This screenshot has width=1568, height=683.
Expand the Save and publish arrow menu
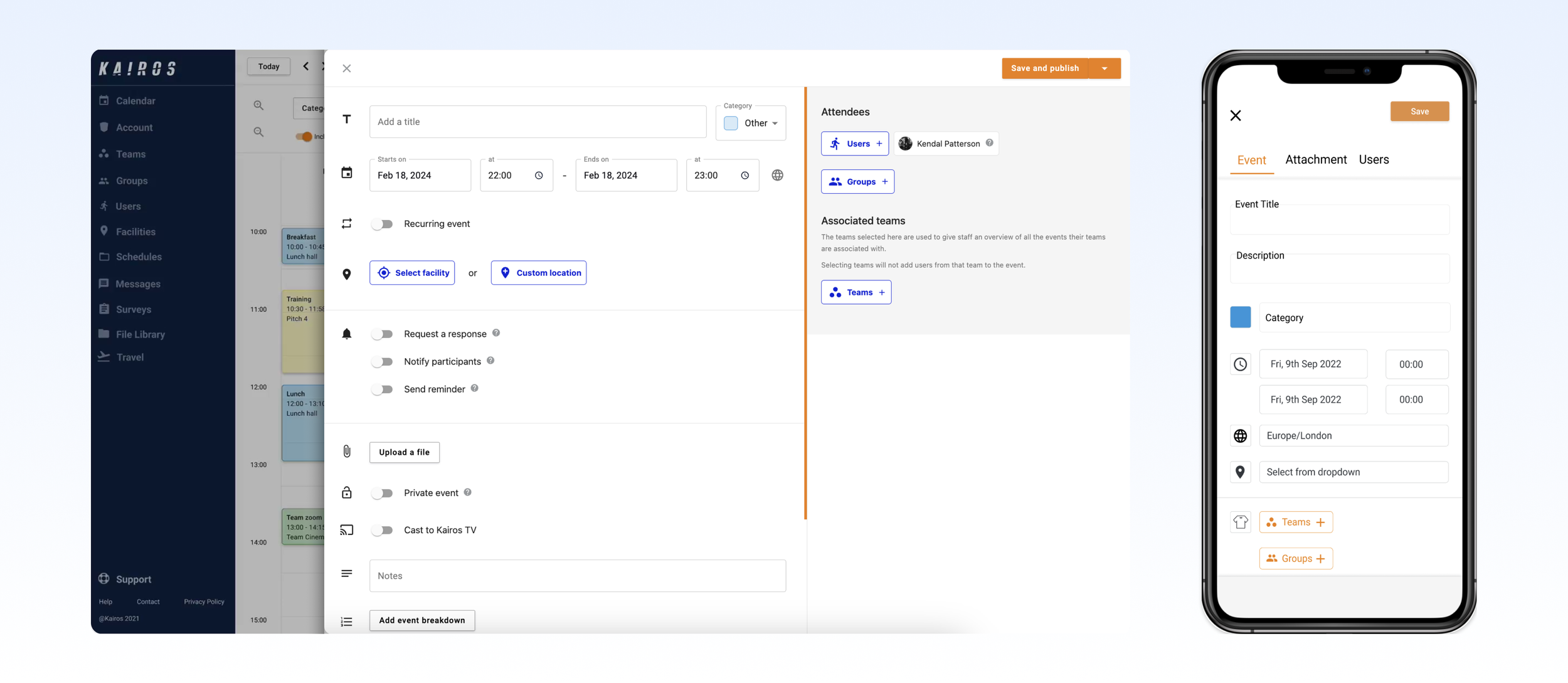1104,68
